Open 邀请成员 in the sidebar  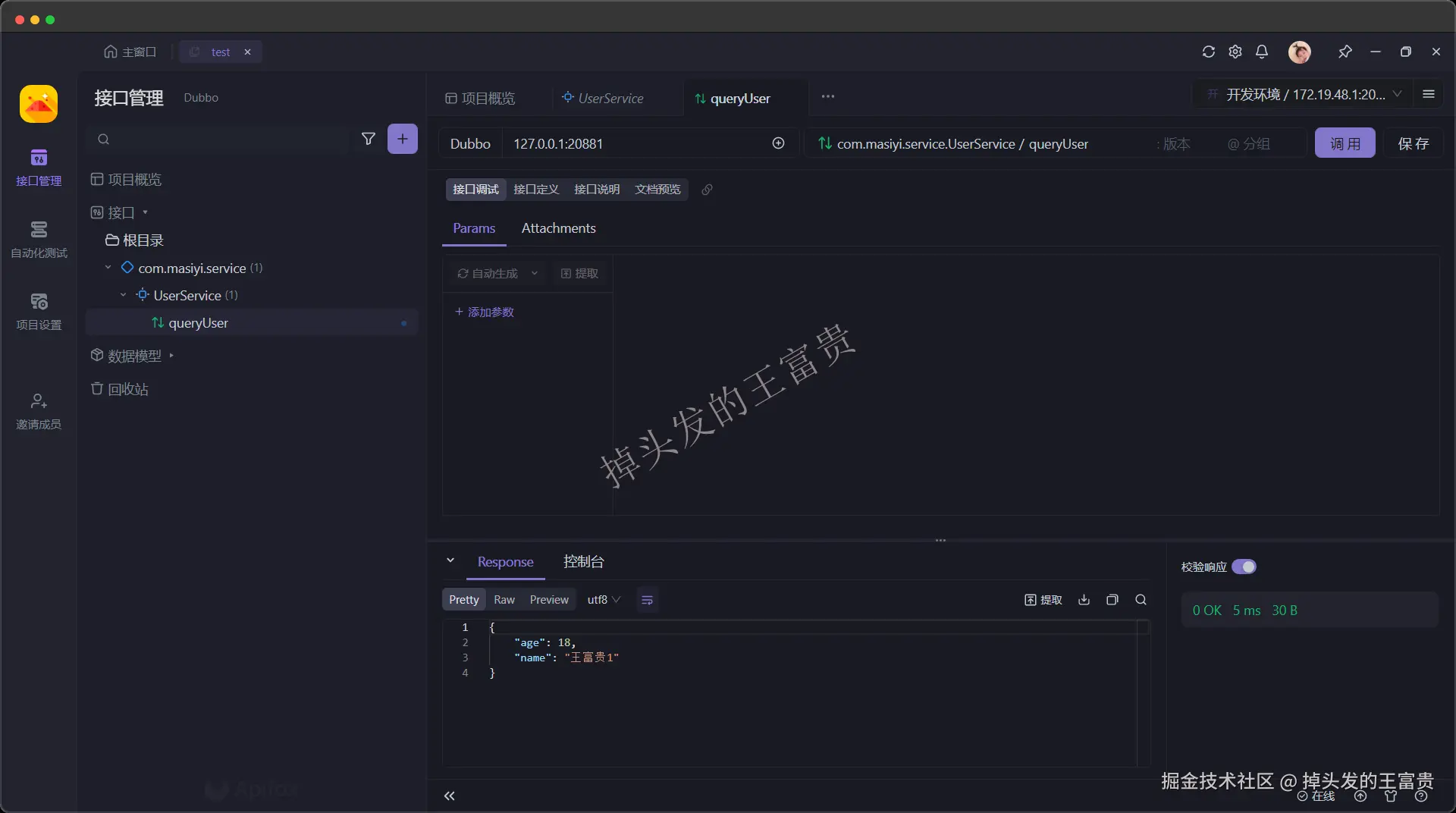[x=39, y=411]
